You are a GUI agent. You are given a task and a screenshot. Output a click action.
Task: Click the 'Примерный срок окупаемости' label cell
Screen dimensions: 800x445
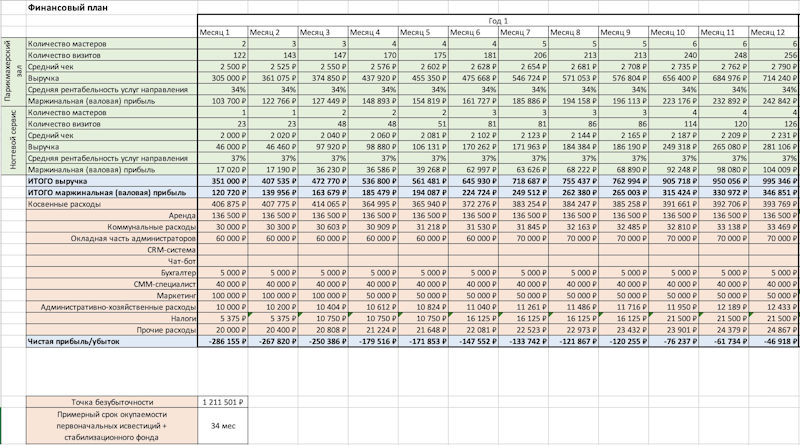112,425
